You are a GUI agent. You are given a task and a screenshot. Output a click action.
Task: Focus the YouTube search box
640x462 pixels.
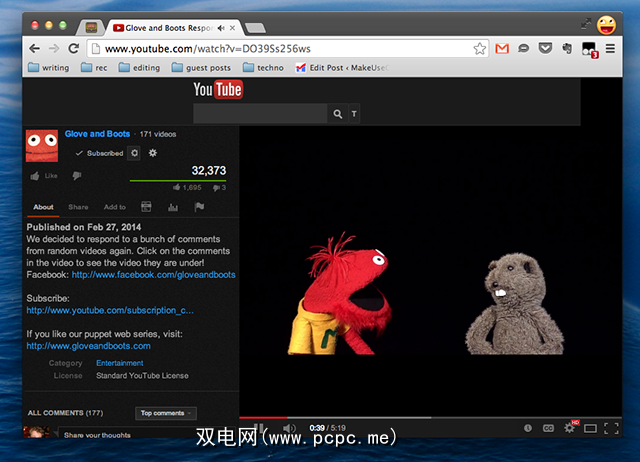[260, 113]
